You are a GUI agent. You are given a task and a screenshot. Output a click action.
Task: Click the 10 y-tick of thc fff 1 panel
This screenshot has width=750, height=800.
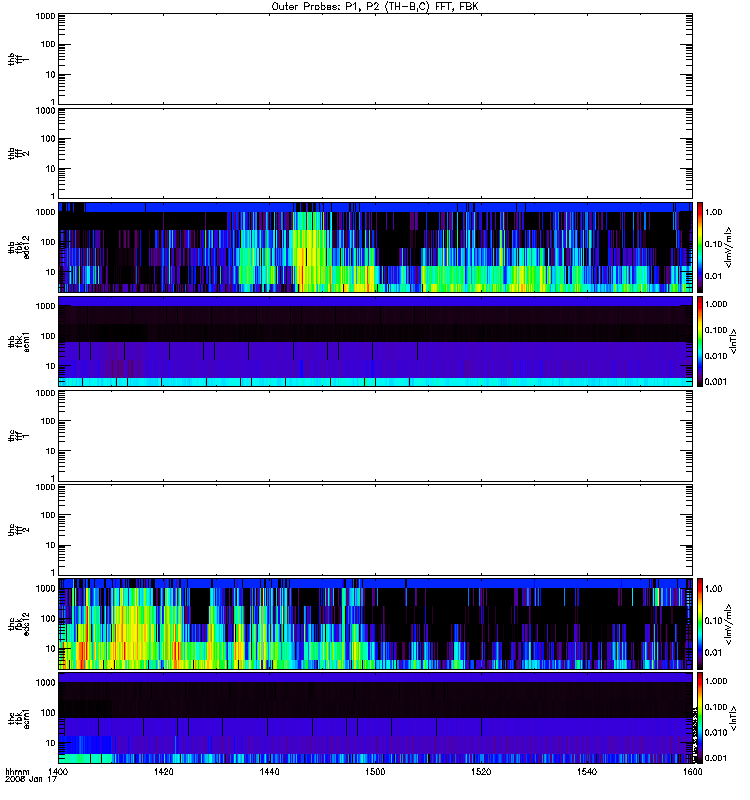(51, 451)
